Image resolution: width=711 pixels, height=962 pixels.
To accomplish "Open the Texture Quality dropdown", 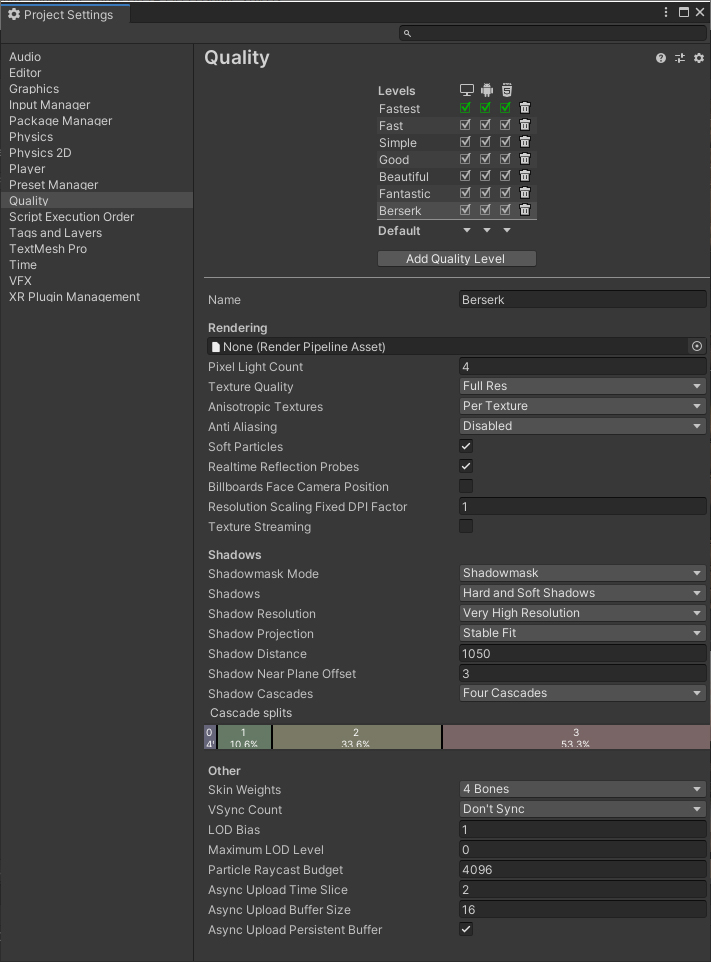I will (582, 386).
